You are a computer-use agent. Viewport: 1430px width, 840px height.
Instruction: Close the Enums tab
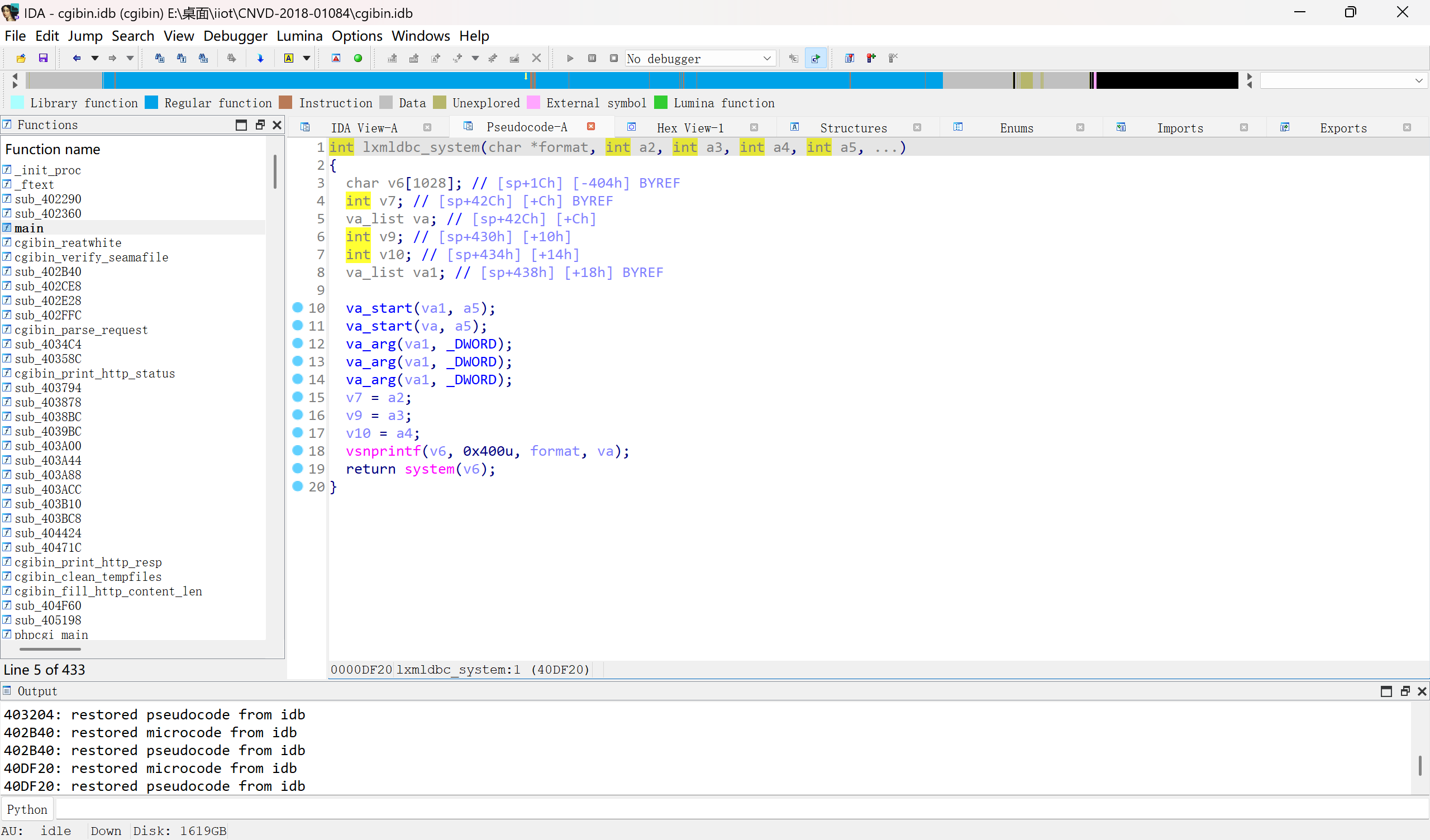click(x=1080, y=128)
